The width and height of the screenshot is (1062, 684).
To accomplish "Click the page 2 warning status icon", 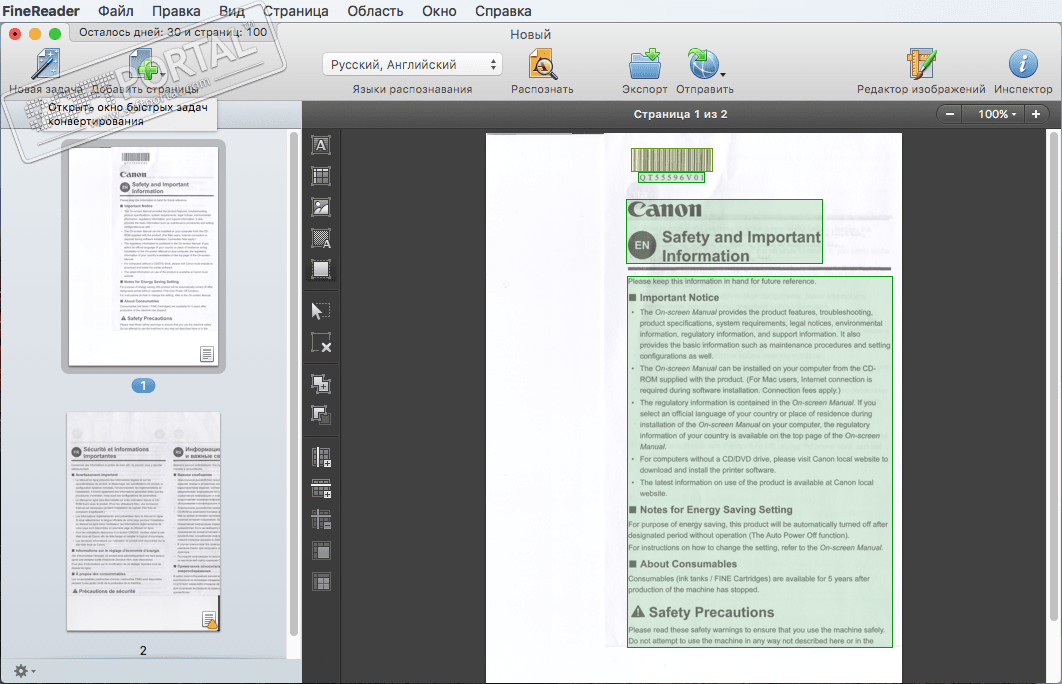I will point(210,620).
